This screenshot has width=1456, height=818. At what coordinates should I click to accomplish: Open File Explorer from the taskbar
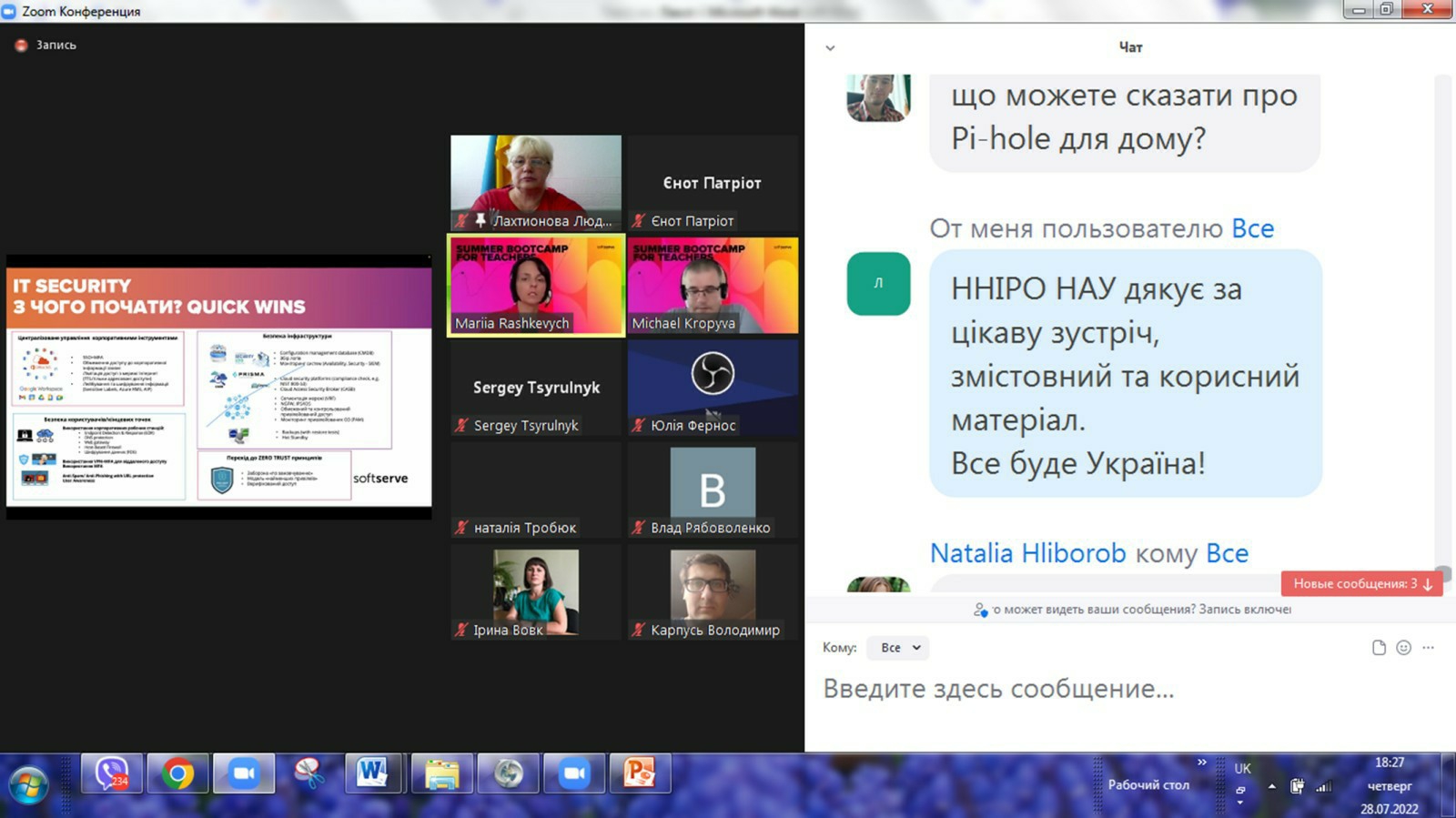pos(441,774)
